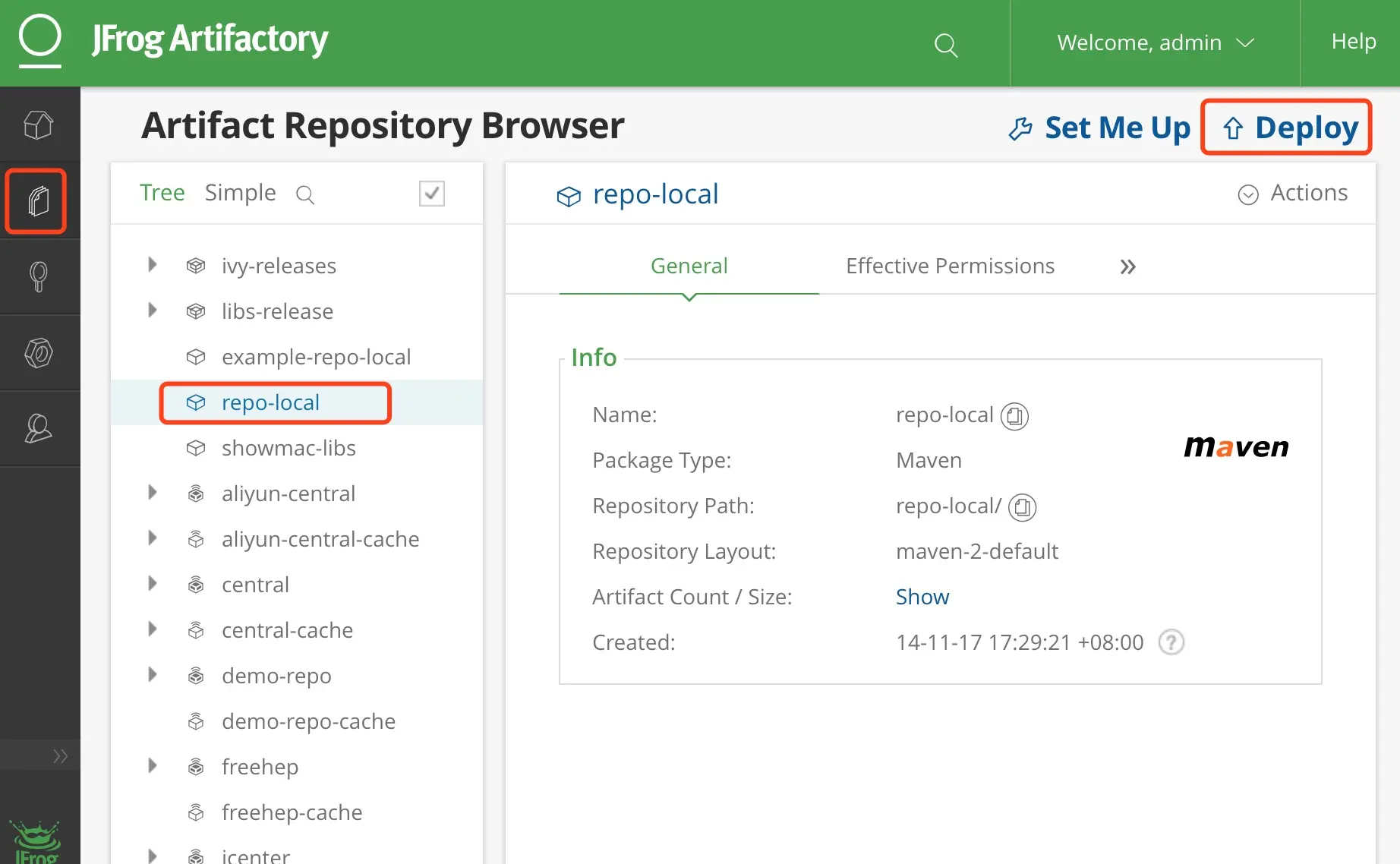Click the help icon beside Created date
The height and width of the screenshot is (864, 1400).
[x=1171, y=642]
